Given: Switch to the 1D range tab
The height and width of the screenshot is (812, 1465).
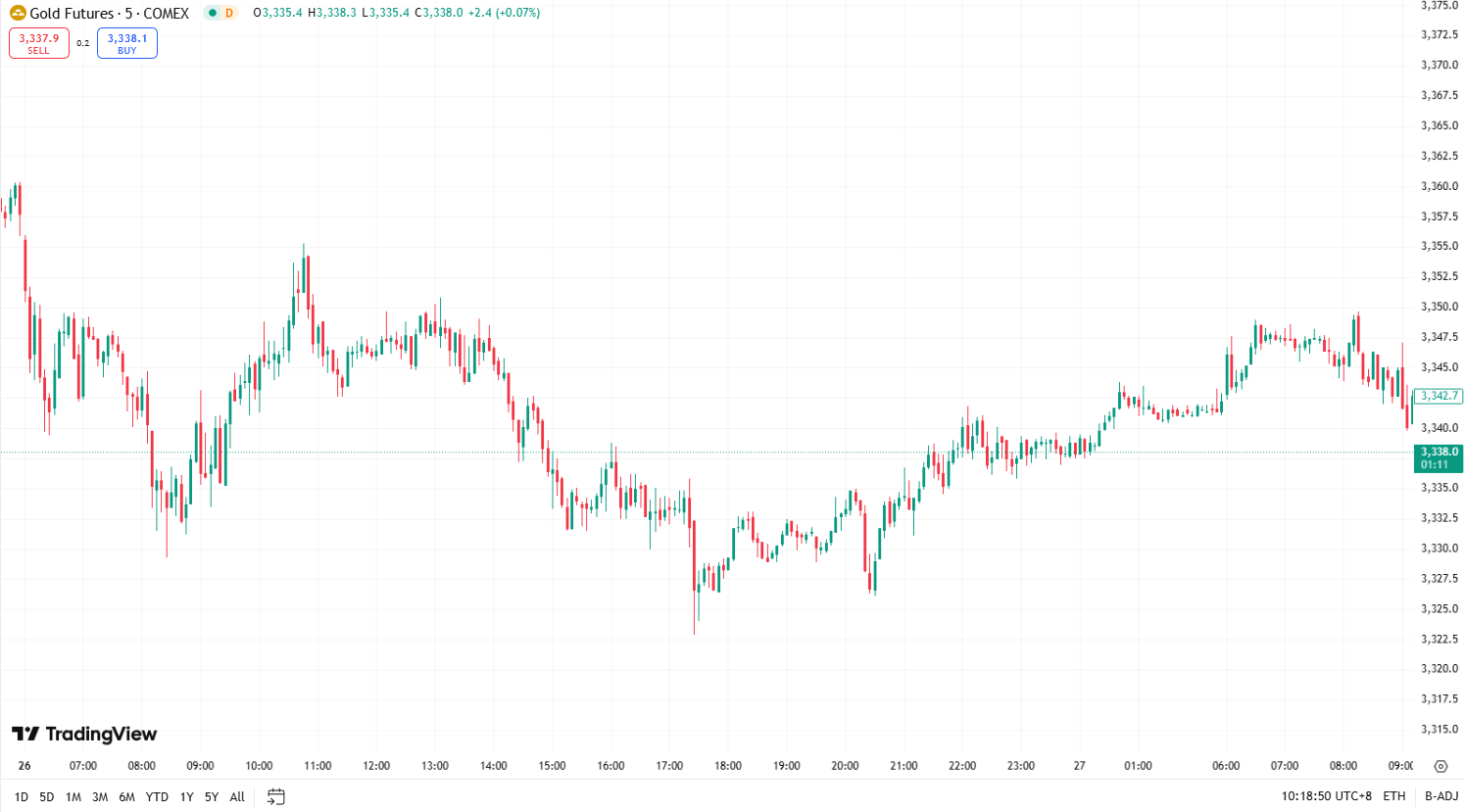Looking at the screenshot, I should point(21,796).
